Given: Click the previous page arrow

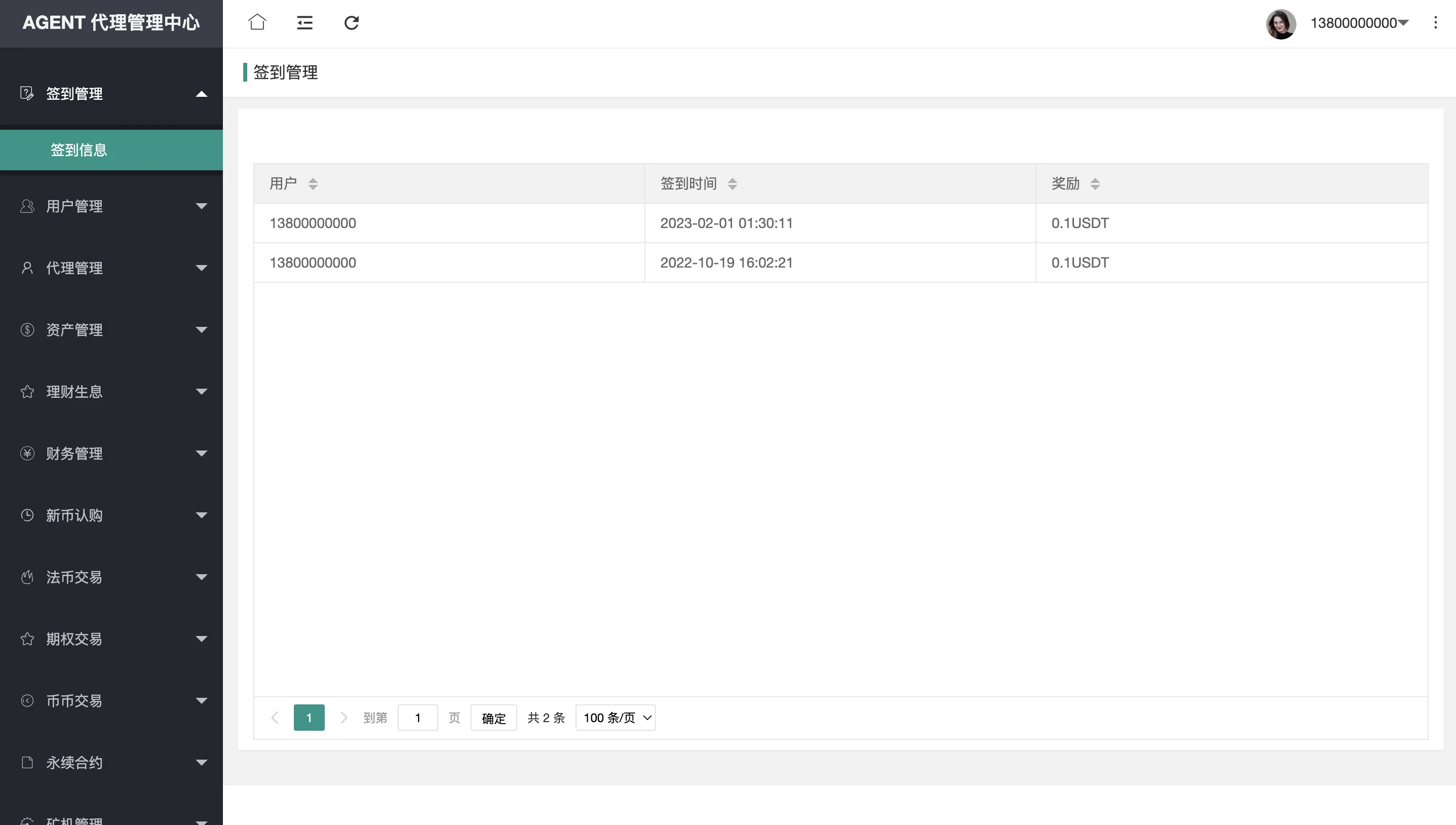Looking at the screenshot, I should (x=275, y=718).
